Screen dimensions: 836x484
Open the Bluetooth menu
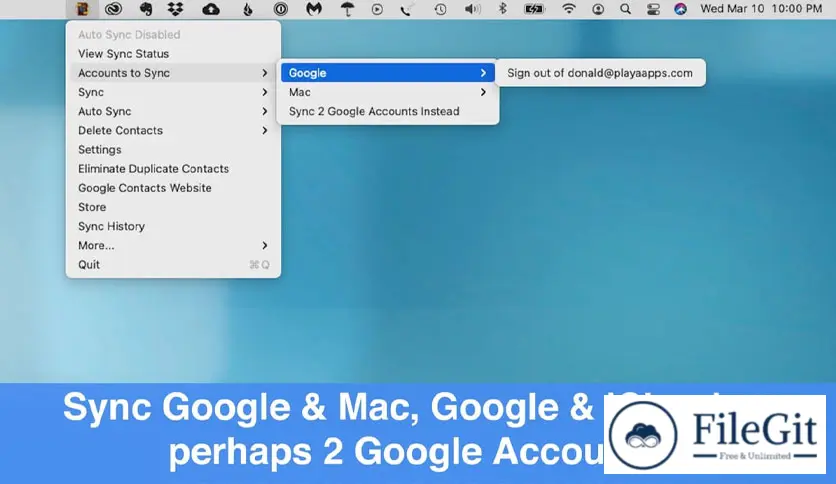coord(502,9)
